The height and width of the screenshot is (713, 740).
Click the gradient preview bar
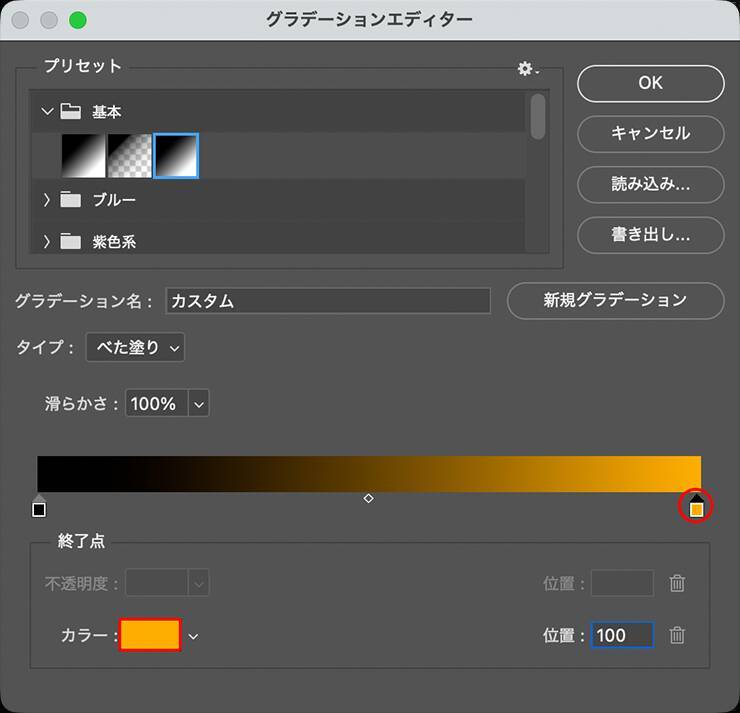pos(369,474)
